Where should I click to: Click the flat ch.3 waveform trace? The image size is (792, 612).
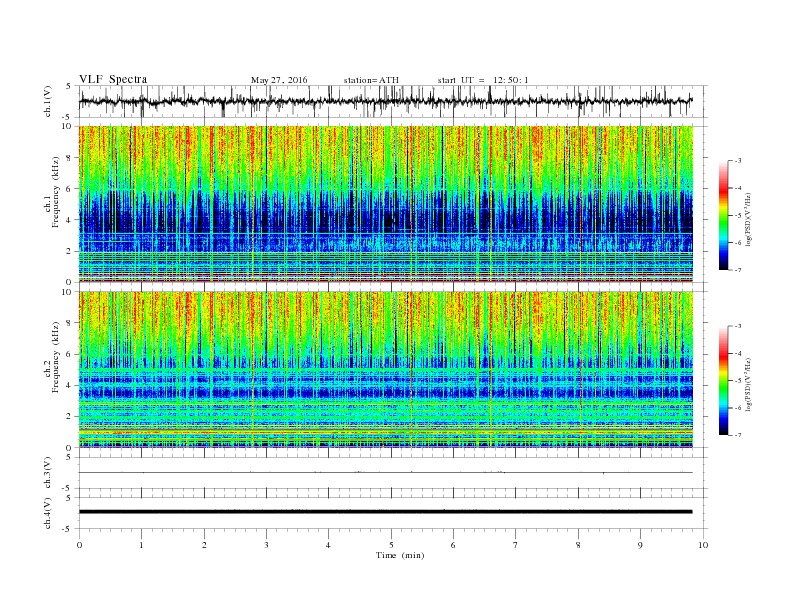[x=386, y=472]
